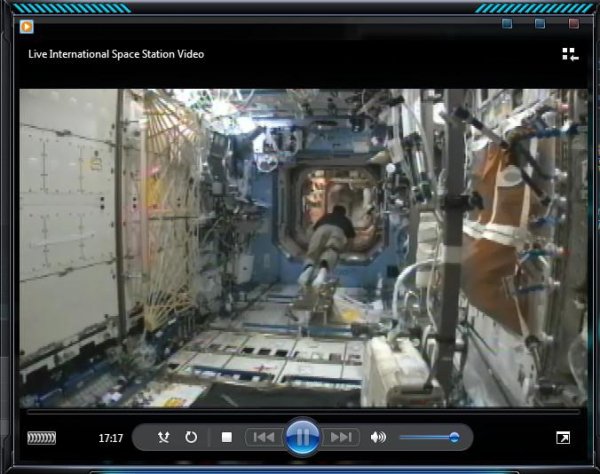The width and height of the screenshot is (600, 474).
Task: Click the volume slider track
Action: [429, 437]
